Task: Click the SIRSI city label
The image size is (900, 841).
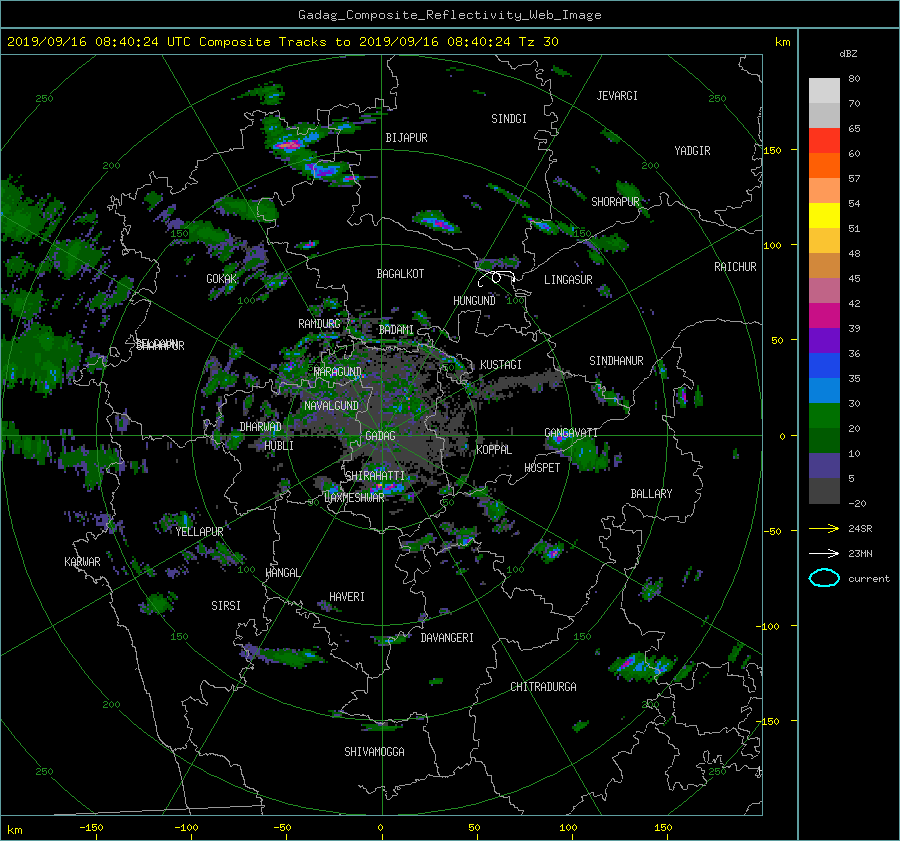Action: click(226, 606)
